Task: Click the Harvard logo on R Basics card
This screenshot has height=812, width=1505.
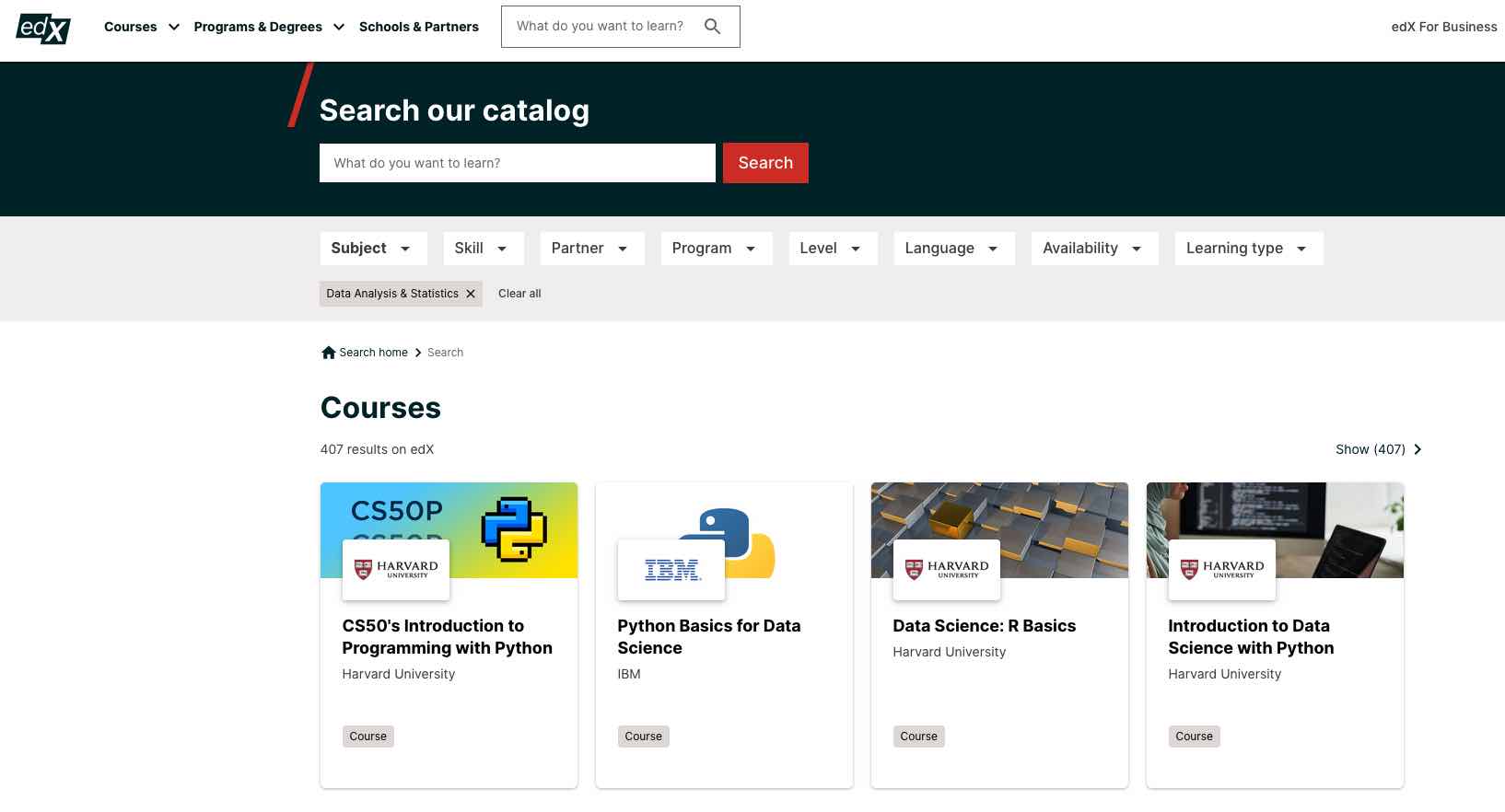Action: [946, 570]
